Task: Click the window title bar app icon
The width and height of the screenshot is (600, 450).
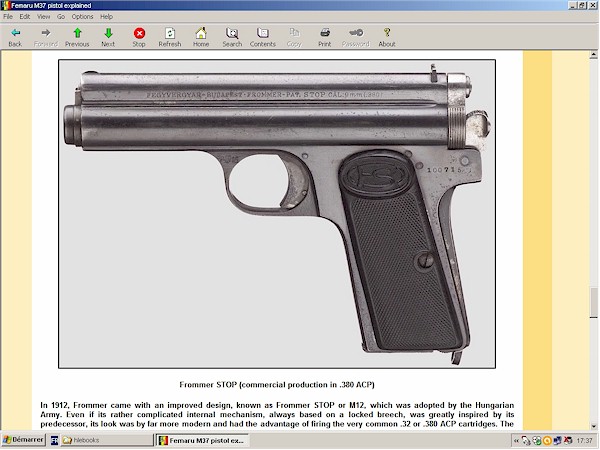Action: coord(5,5)
